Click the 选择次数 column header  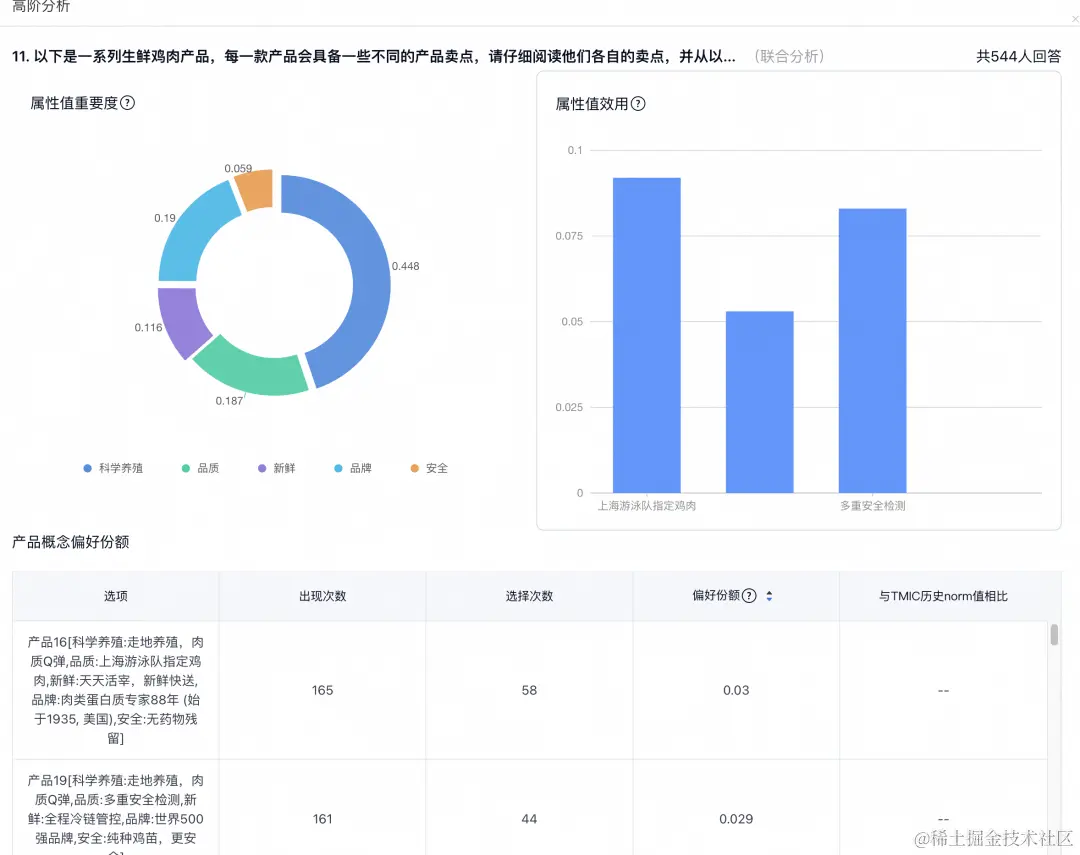(529, 596)
